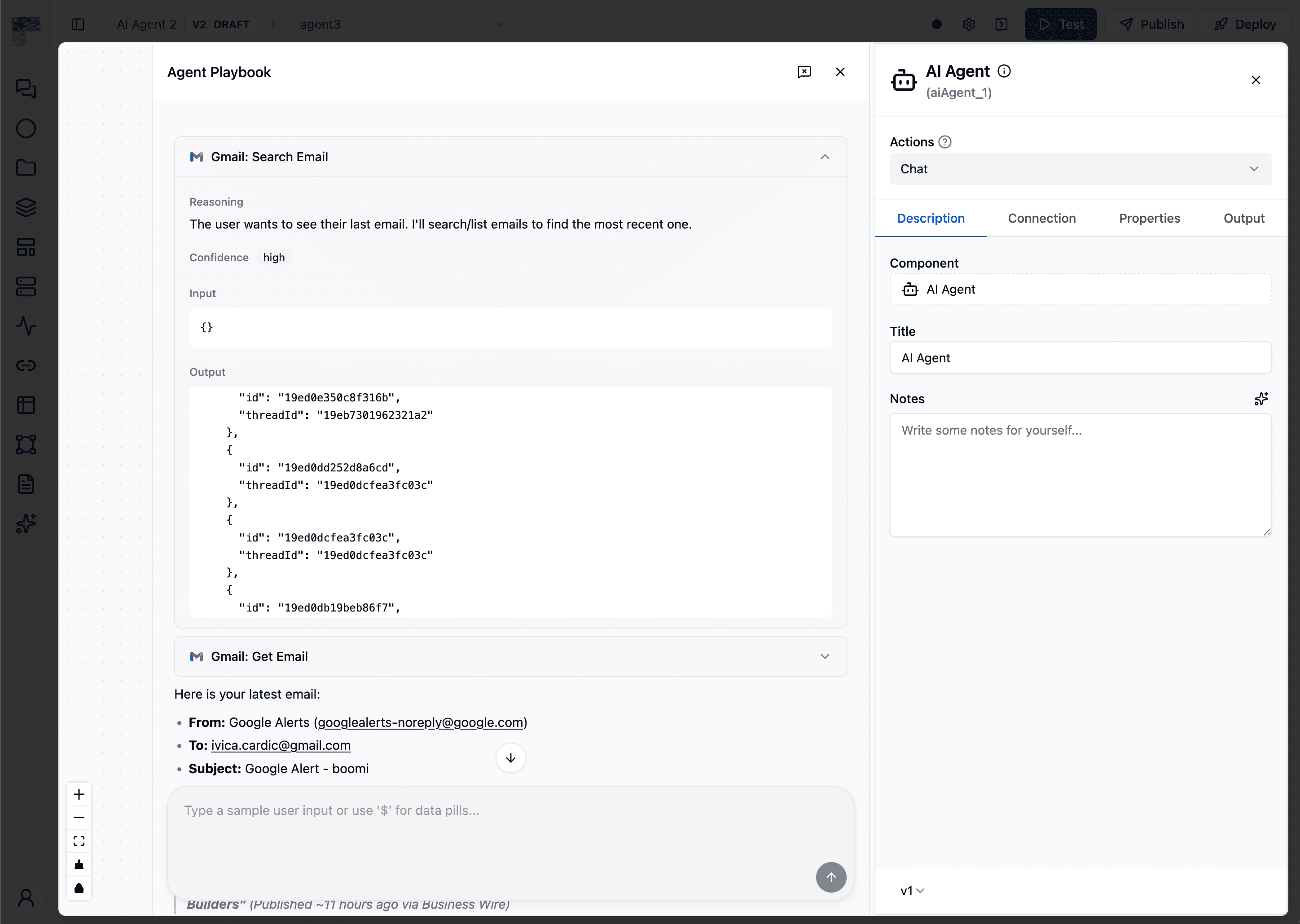
Task: Click the Test button
Action: (1060, 24)
